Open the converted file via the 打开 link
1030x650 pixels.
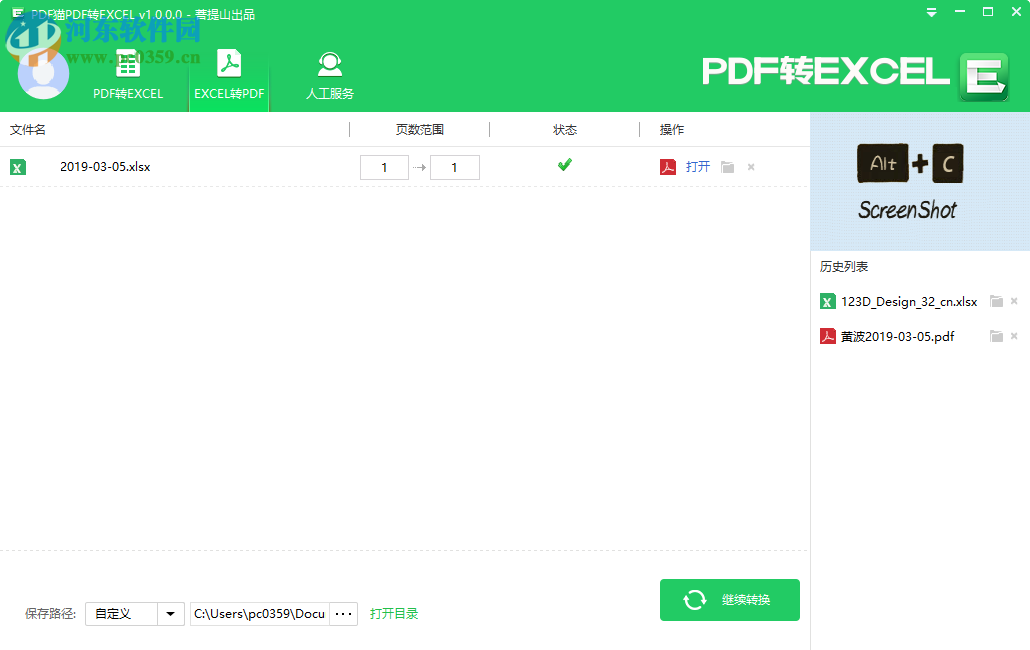697,167
